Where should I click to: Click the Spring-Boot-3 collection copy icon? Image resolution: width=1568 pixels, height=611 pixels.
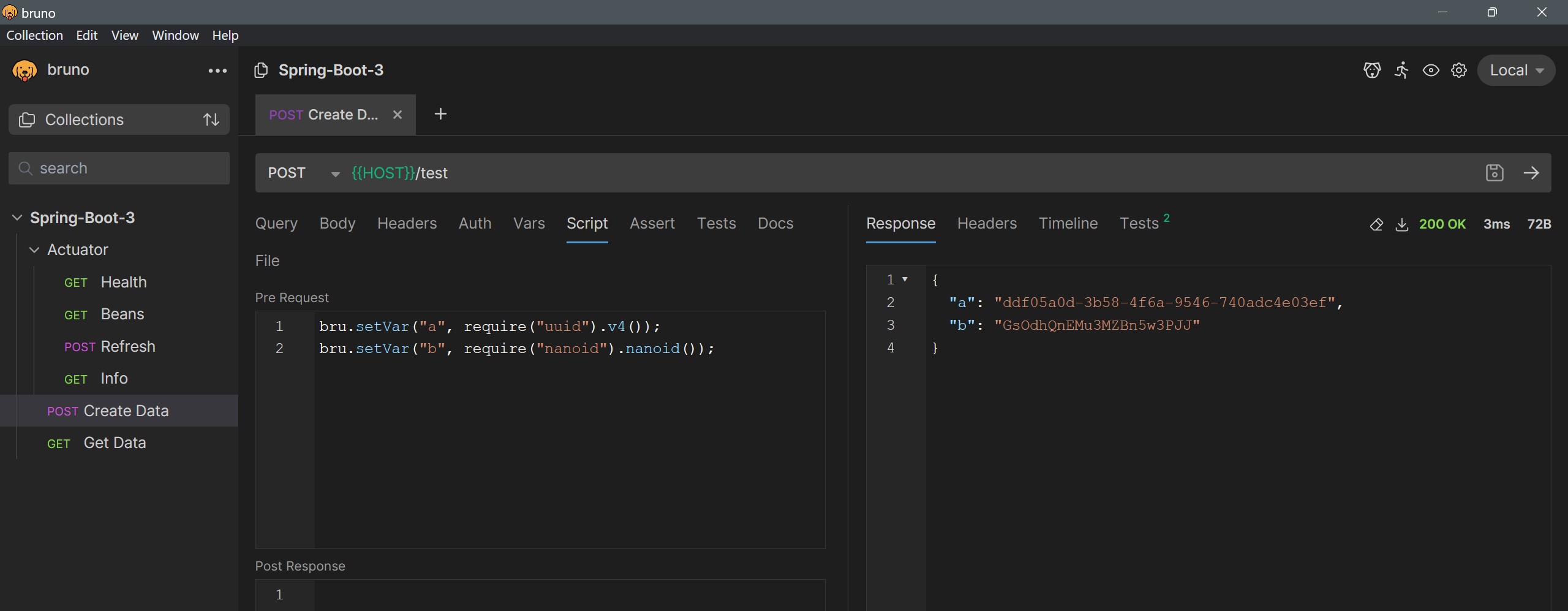tap(261, 70)
